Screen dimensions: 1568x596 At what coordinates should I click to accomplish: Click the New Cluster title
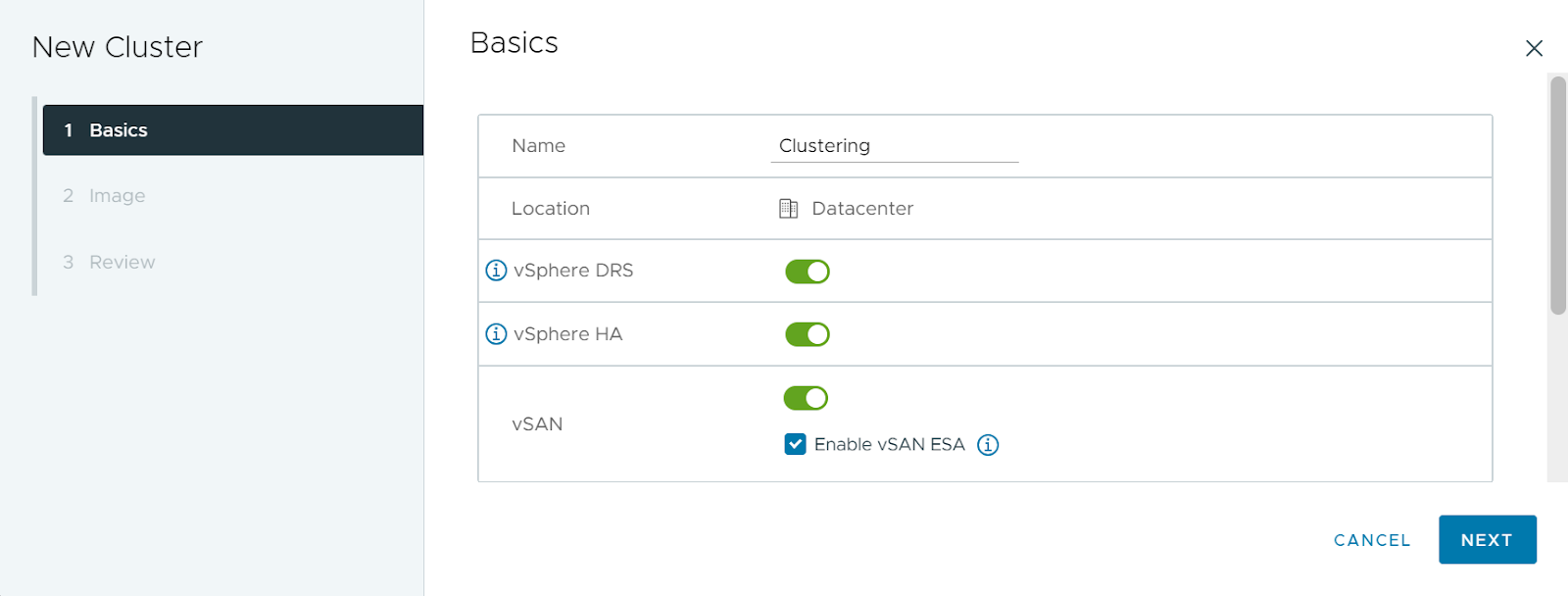pyautogui.click(x=118, y=47)
